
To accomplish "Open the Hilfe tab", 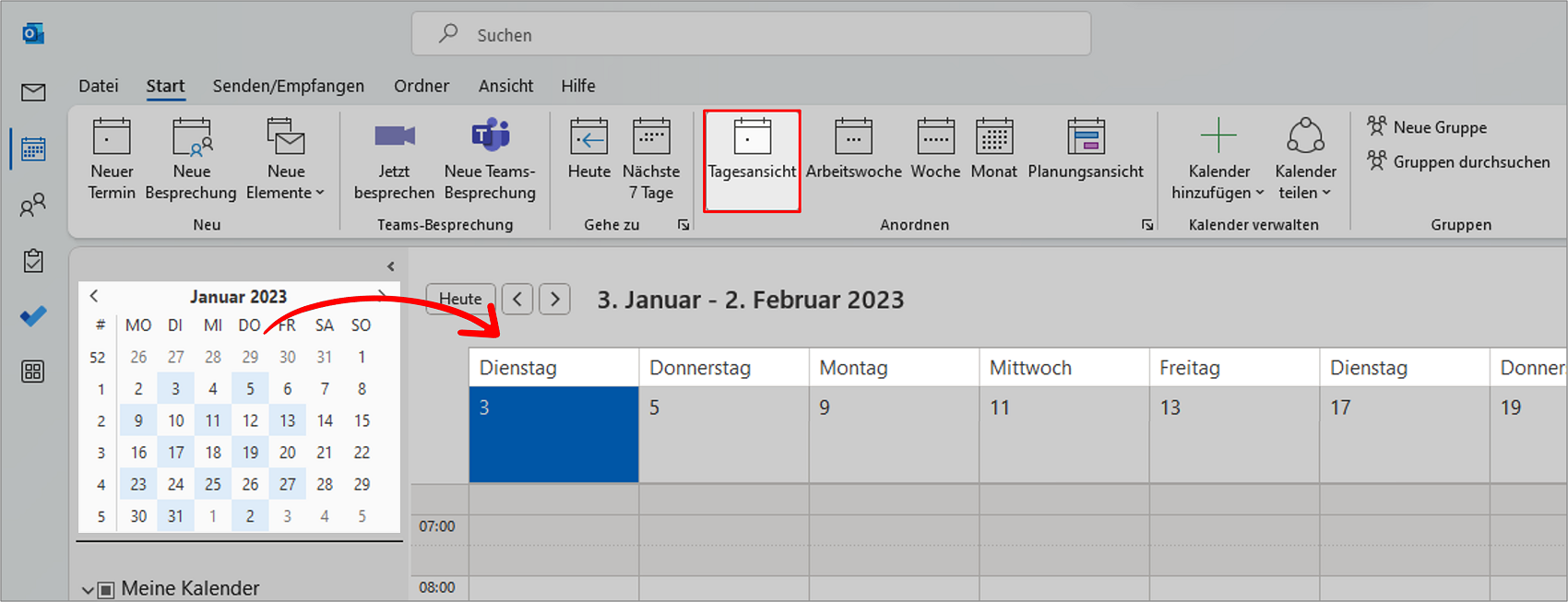I will tap(578, 86).
